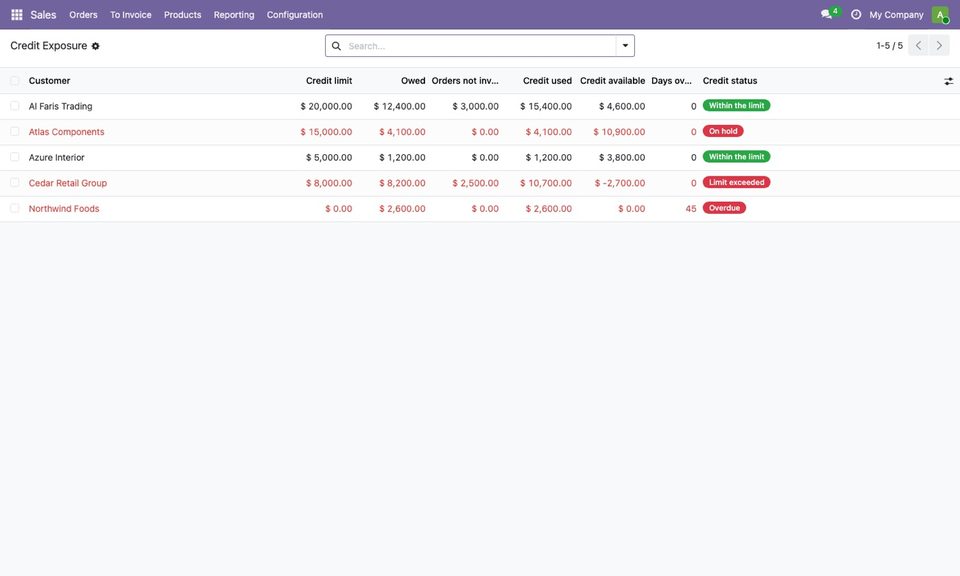The height and width of the screenshot is (576, 960).
Task: Open the apps grid menu icon
Action: tap(17, 15)
